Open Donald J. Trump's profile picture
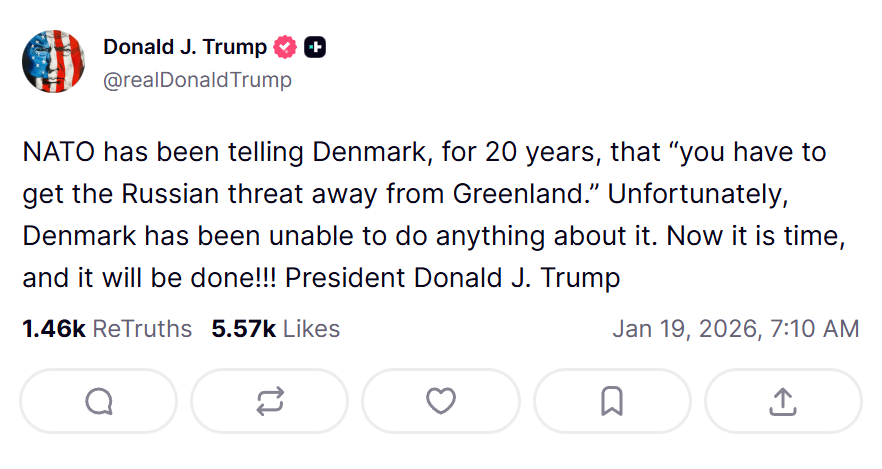Viewport: 882px width, 469px height. click(53, 63)
